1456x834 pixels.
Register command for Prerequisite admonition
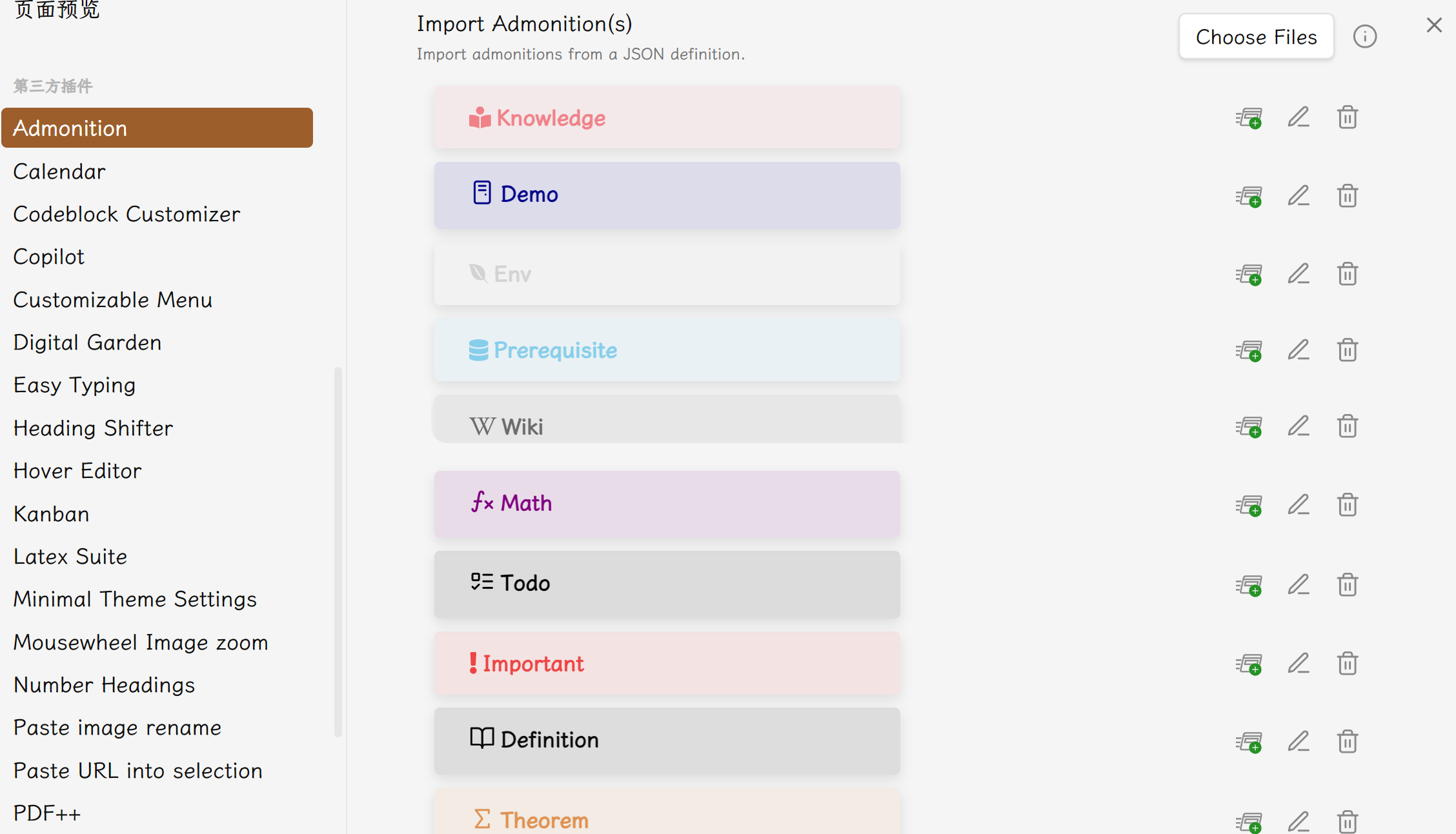coord(1249,351)
